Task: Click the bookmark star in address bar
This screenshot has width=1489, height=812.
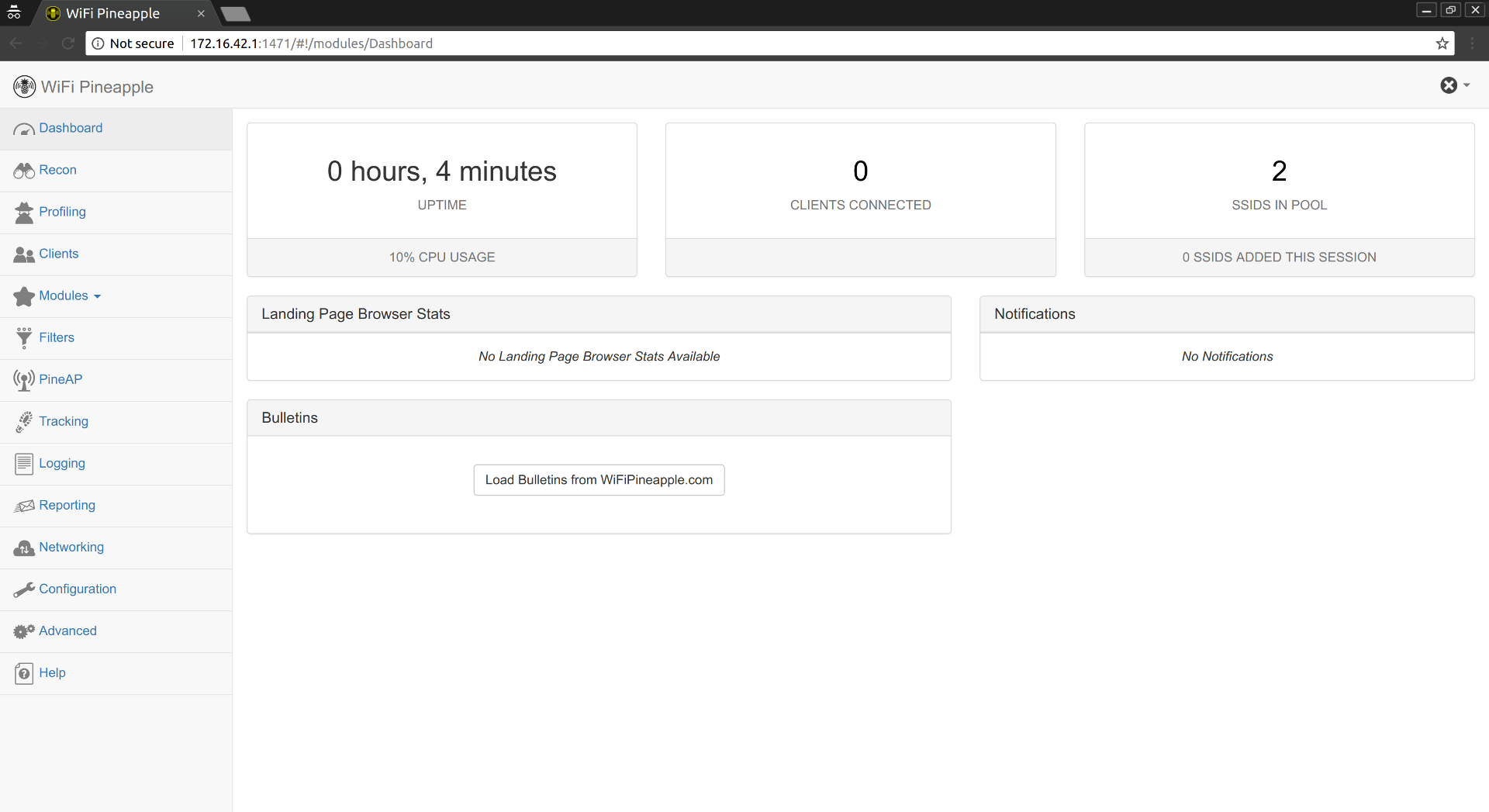Action: 1442,43
